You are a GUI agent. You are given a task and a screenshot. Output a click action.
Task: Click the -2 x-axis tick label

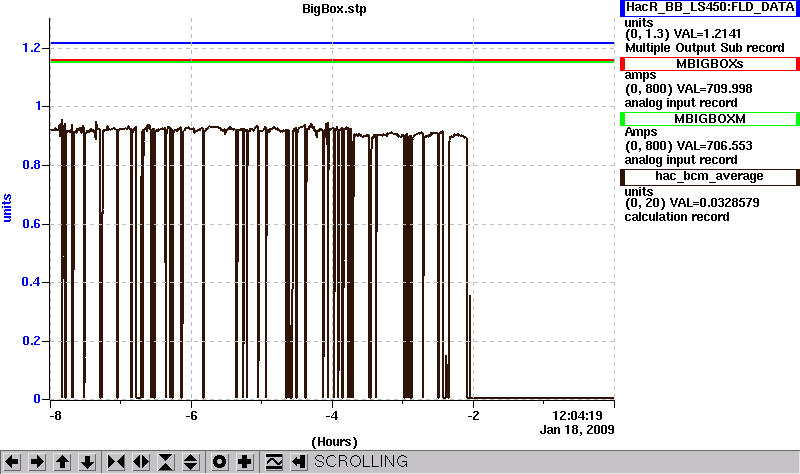pos(473,416)
